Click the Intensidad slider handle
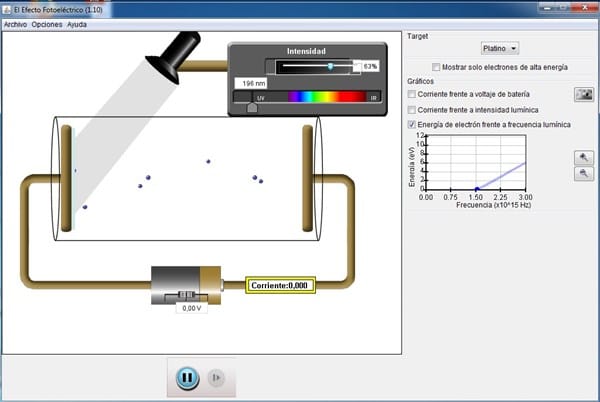Viewport: 600px width, 402px height. [x=330, y=65]
